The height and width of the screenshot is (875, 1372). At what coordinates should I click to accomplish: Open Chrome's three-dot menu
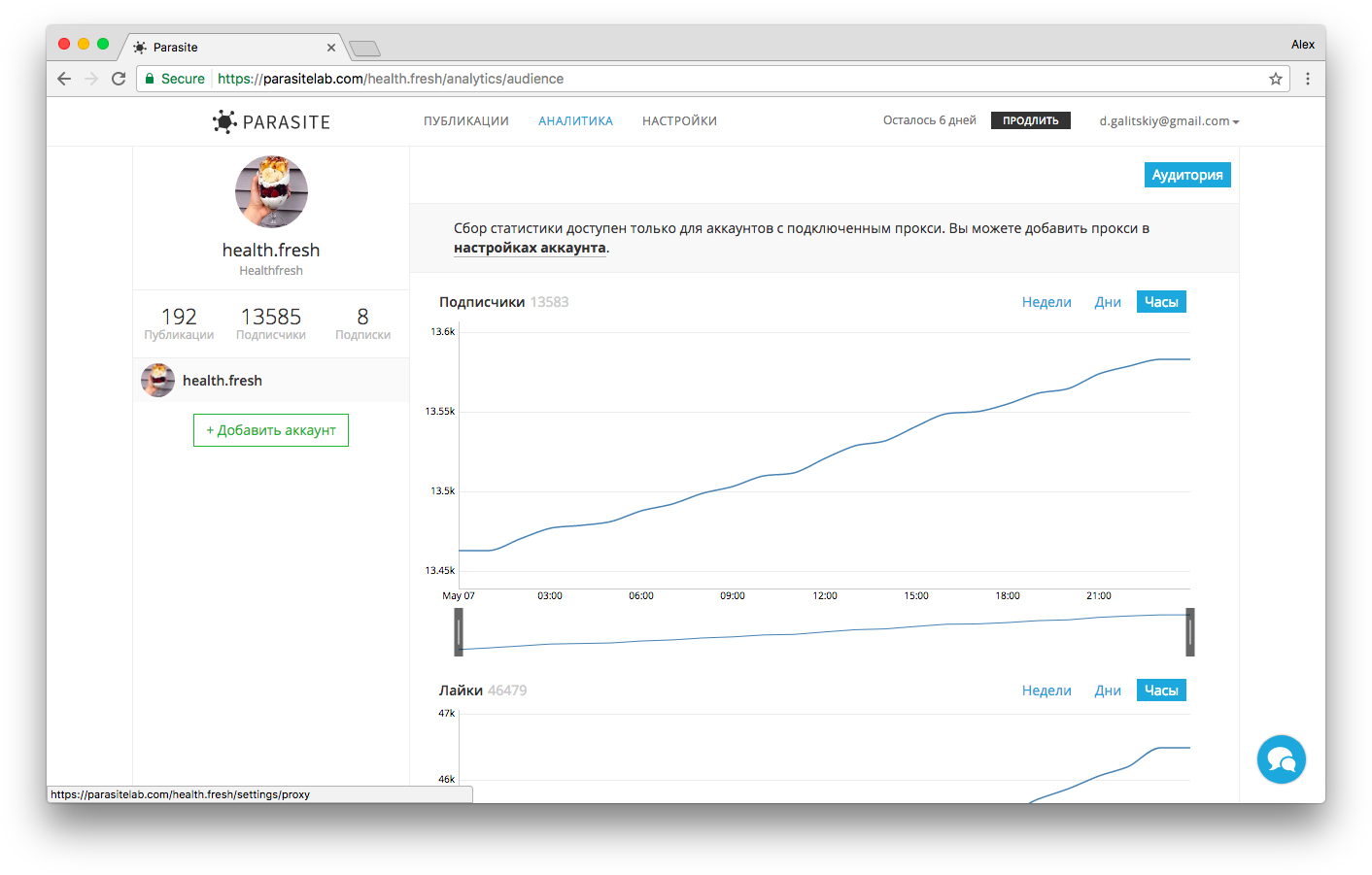tap(1307, 79)
